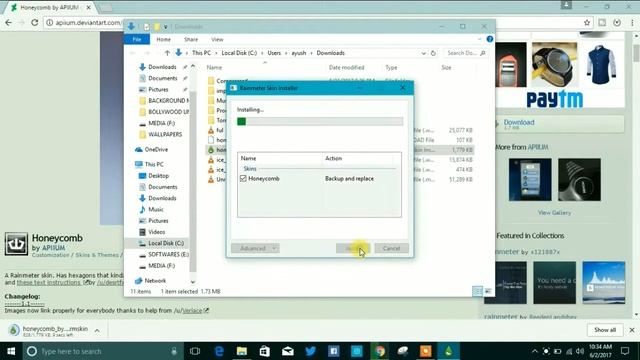The height and width of the screenshot is (360, 640).
Task: Open volume control in tray
Action: pyautogui.click(x=580, y=351)
